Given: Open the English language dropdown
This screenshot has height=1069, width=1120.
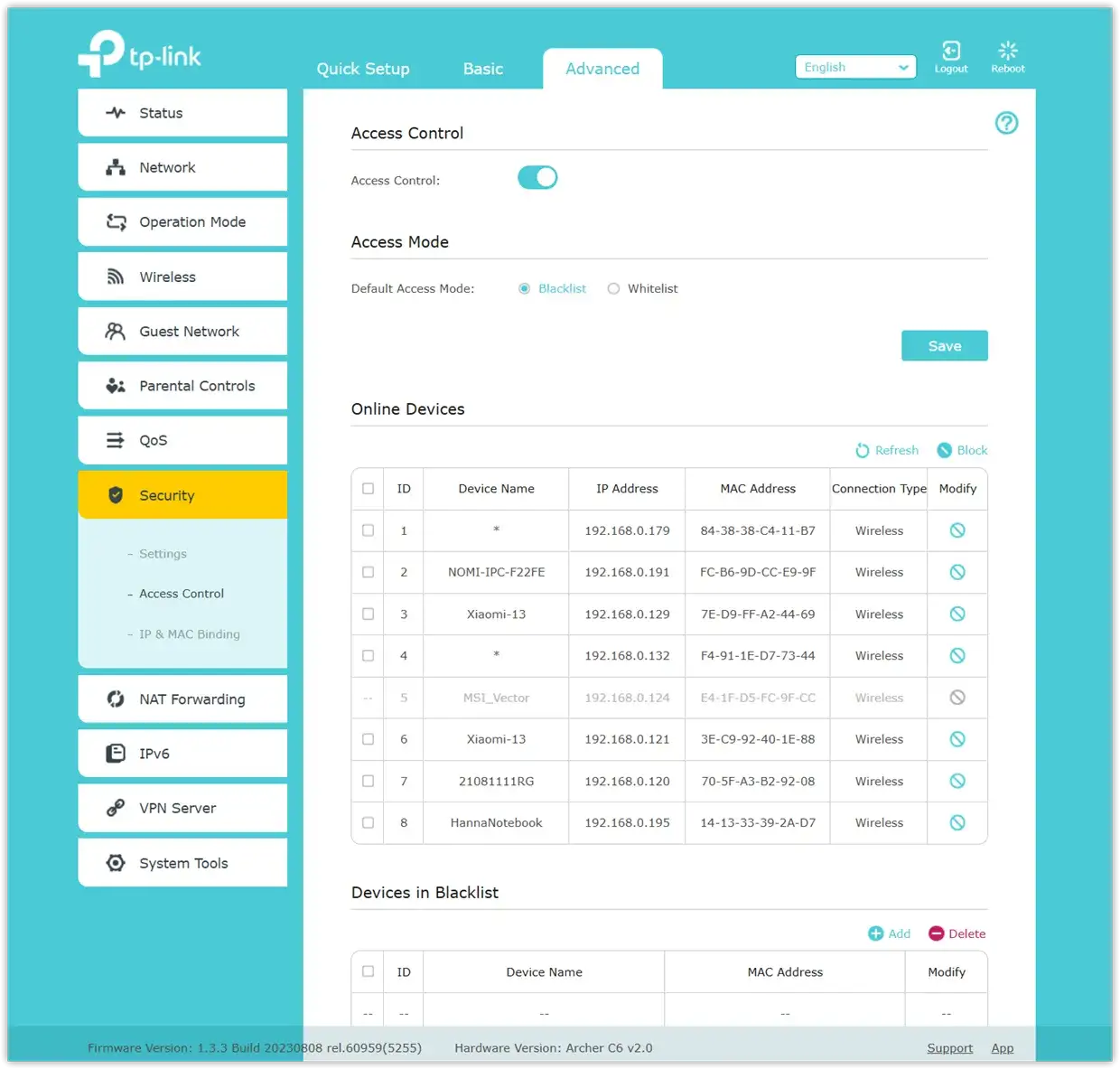Looking at the screenshot, I should pyautogui.click(x=854, y=68).
